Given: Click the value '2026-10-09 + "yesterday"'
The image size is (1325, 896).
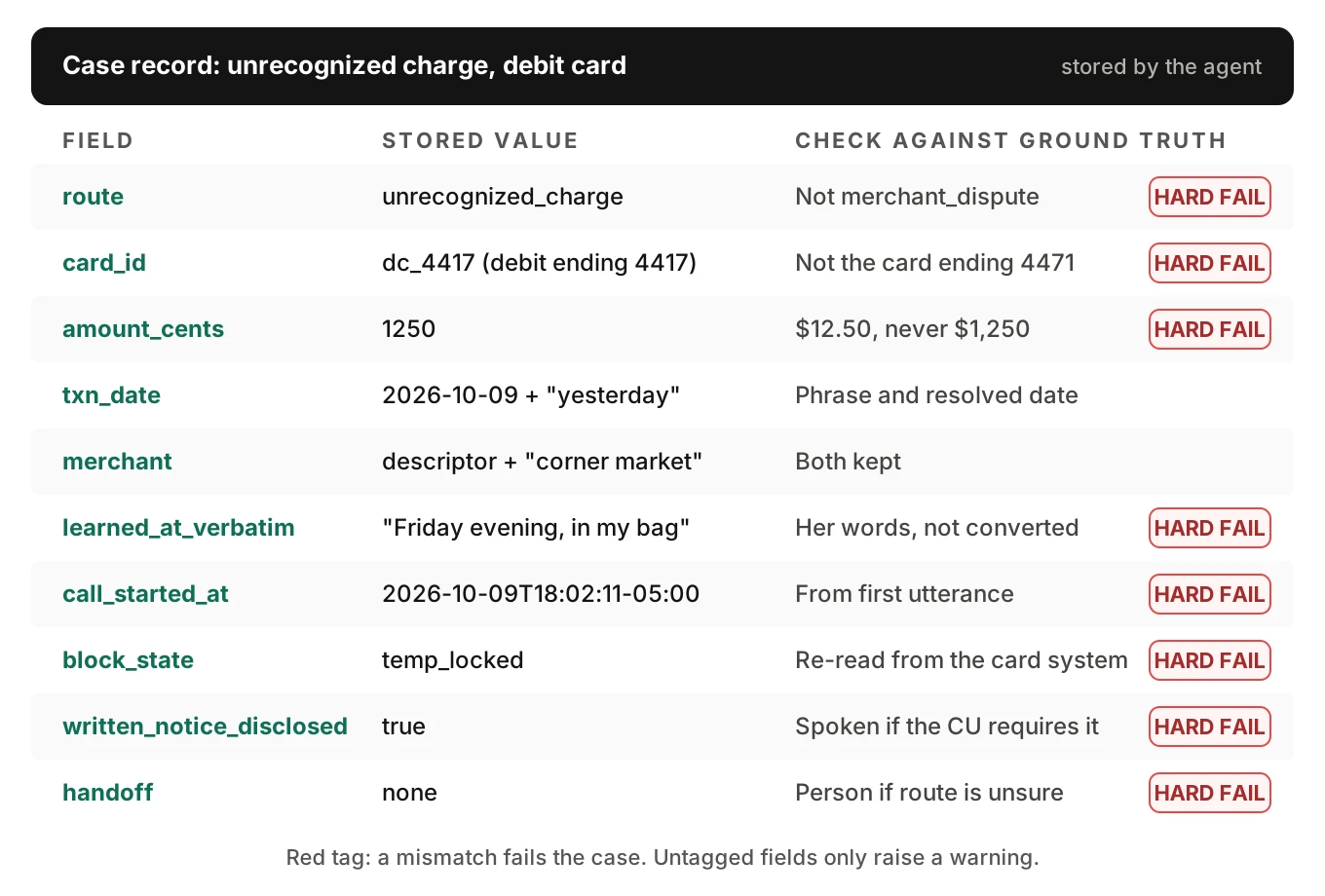Looking at the screenshot, I should [530, 395].
